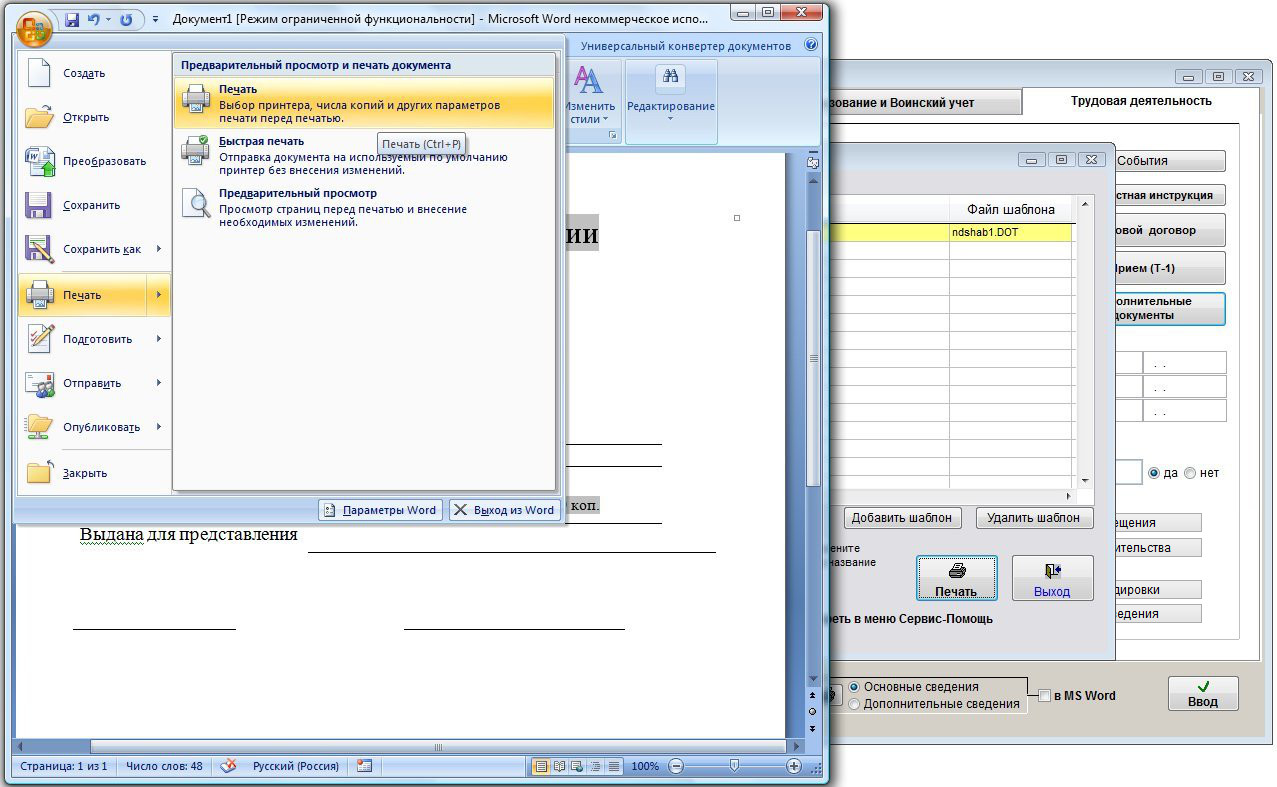Click the zoom in plus button

pos(794,766)
